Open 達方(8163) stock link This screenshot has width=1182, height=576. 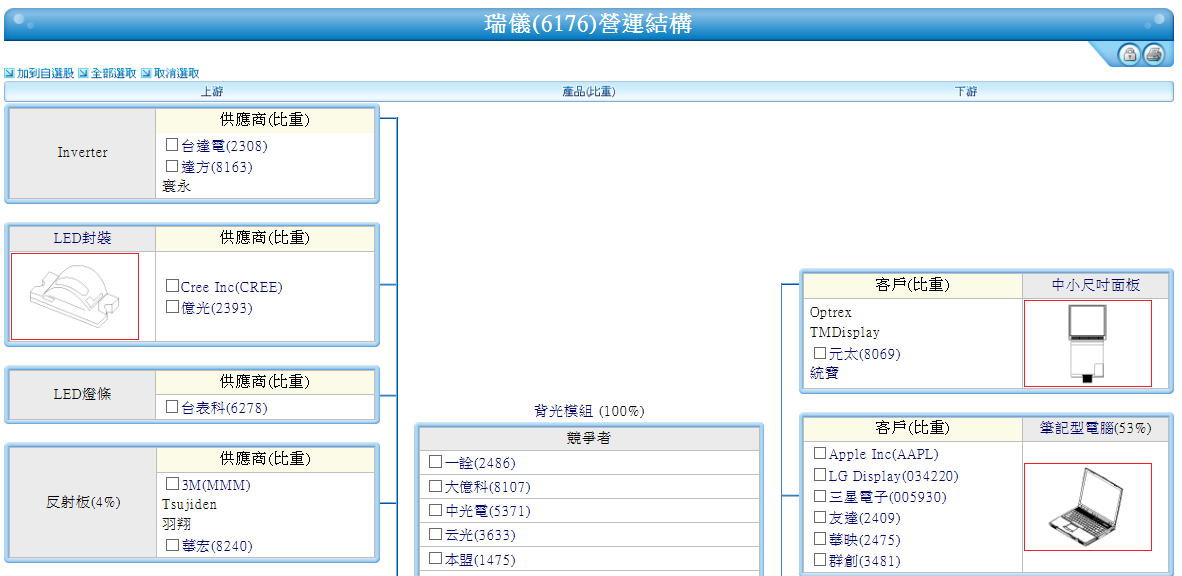[217, 167]
